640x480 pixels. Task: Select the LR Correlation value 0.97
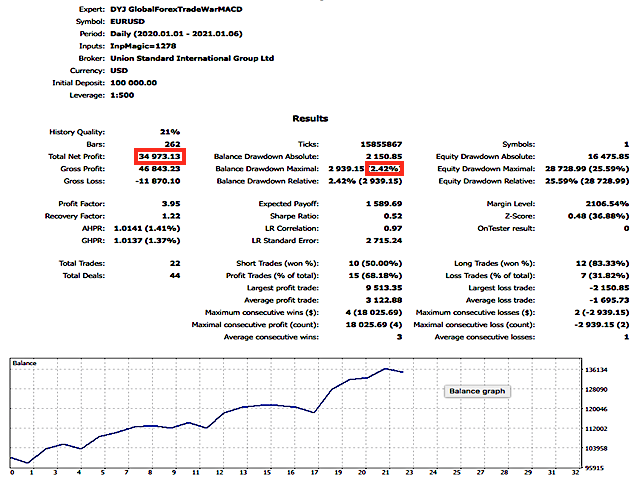click(393, 228)
